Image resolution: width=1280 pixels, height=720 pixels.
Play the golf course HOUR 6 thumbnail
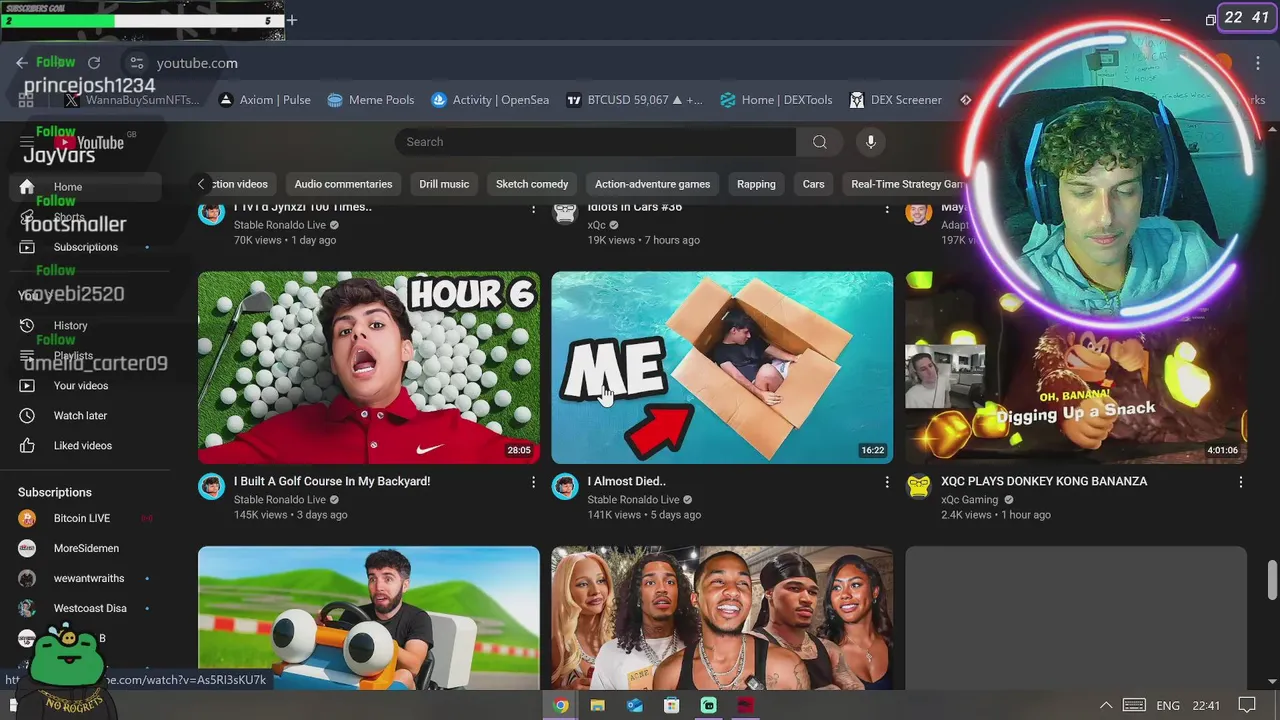click(369, 367)
